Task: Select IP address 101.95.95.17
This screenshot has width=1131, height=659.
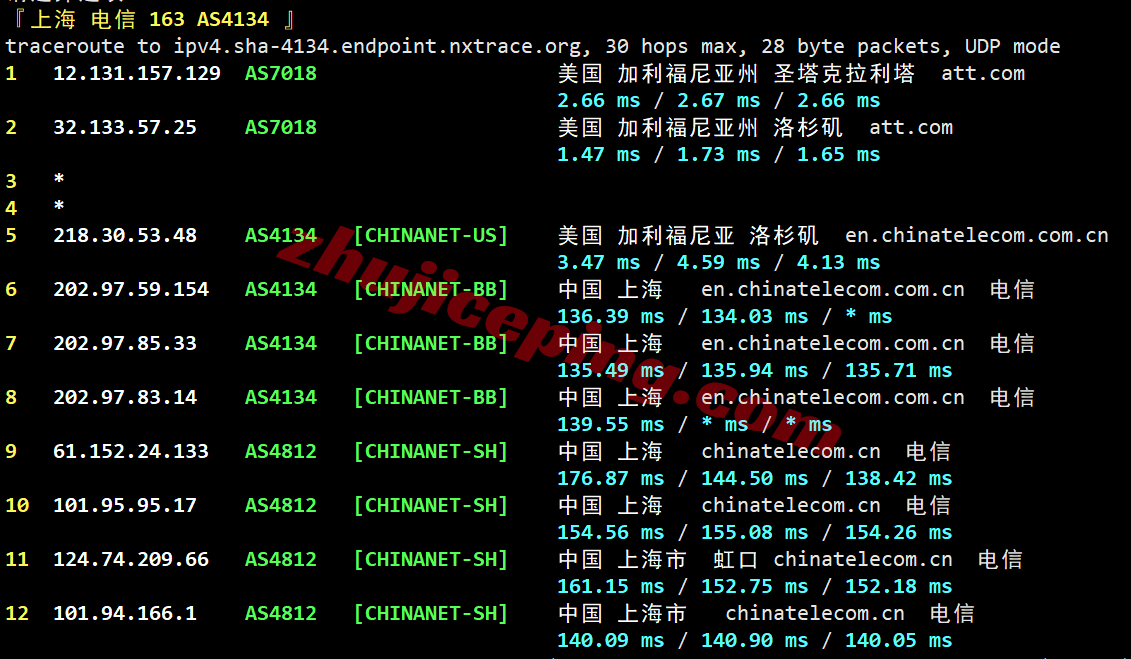Action: [x=125, y=506]
